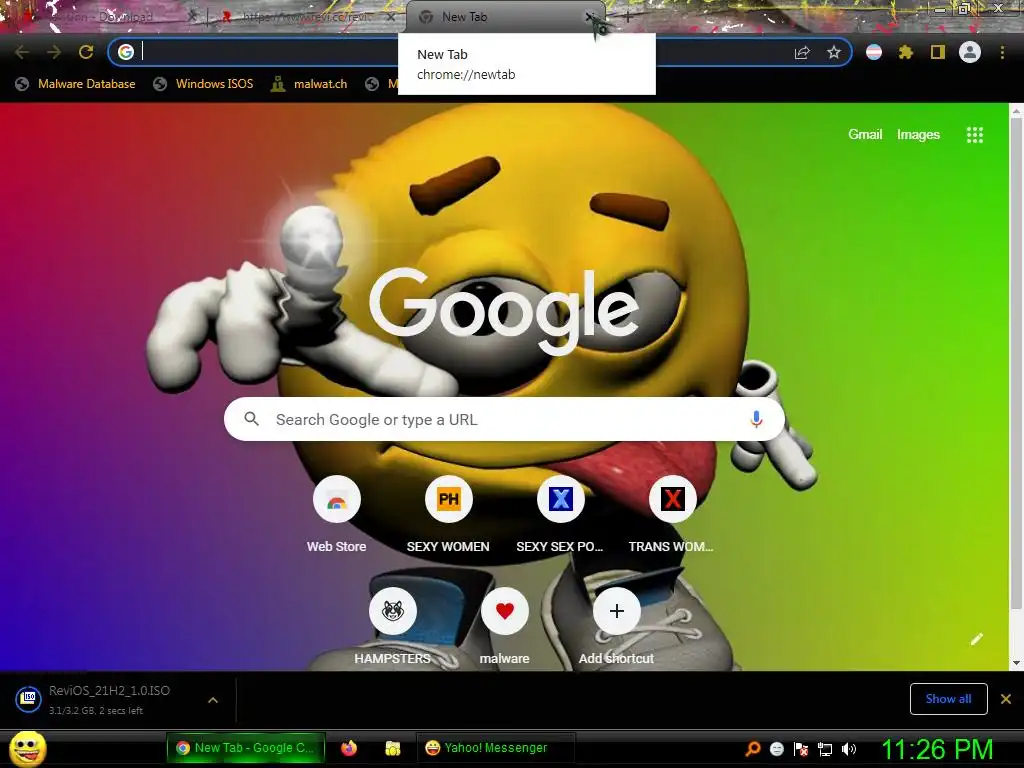The image size is (1024, 768).
Task: Click the smiley face tray icon
Action: tap(776, 749)
